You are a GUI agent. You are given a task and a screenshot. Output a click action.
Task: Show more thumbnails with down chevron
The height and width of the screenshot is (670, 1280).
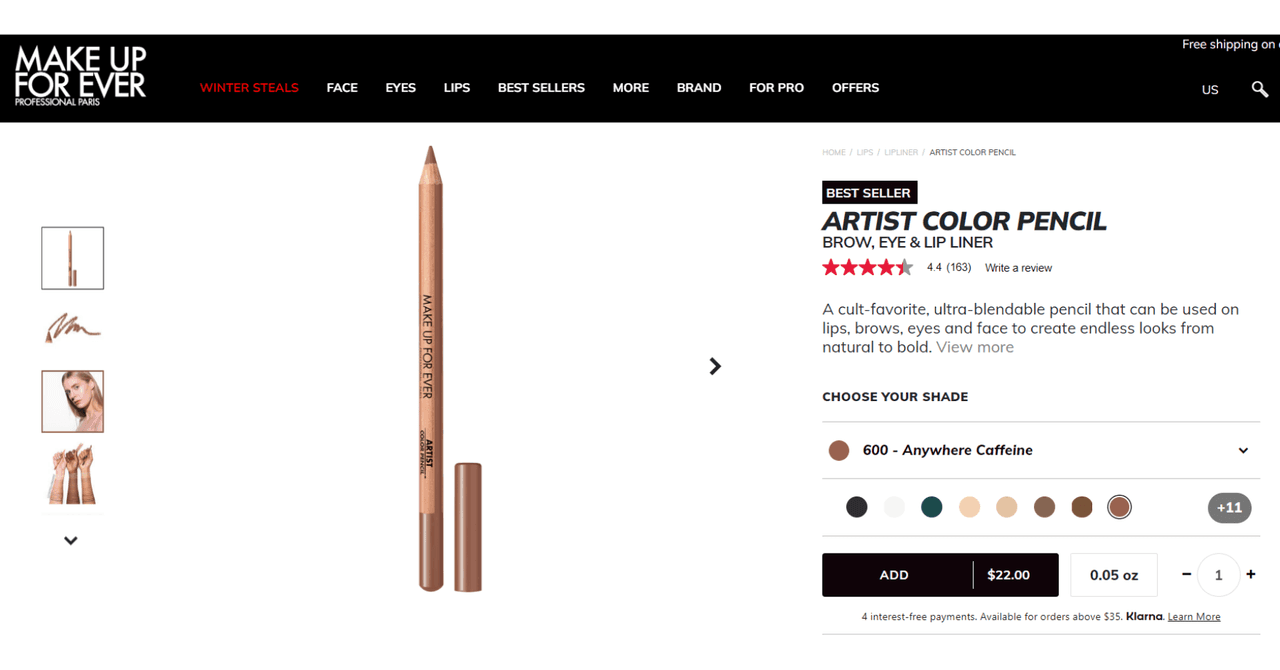(x=71, y=540)
